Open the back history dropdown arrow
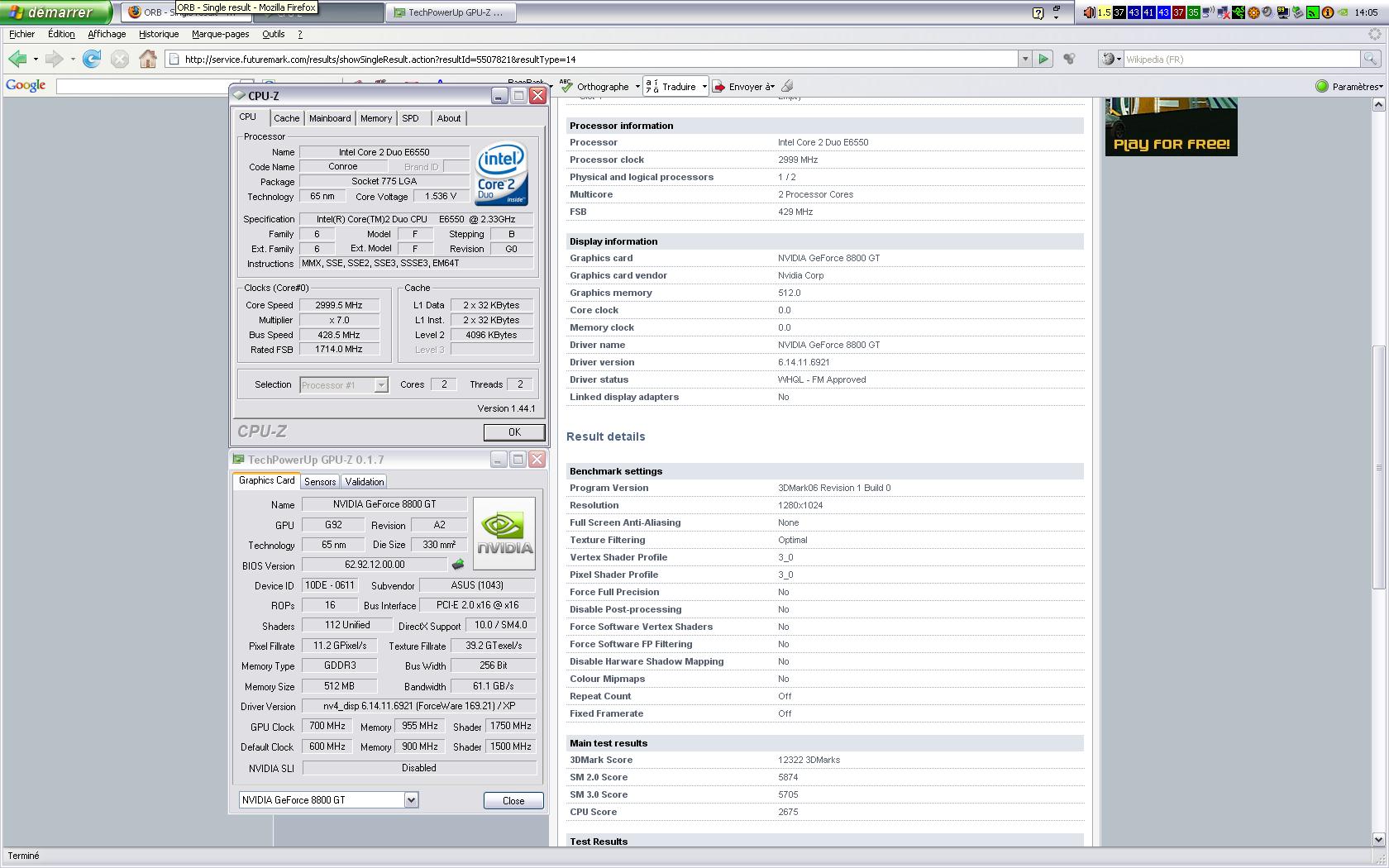Viewport: 1389px width, 868px height. click(36, 60)
